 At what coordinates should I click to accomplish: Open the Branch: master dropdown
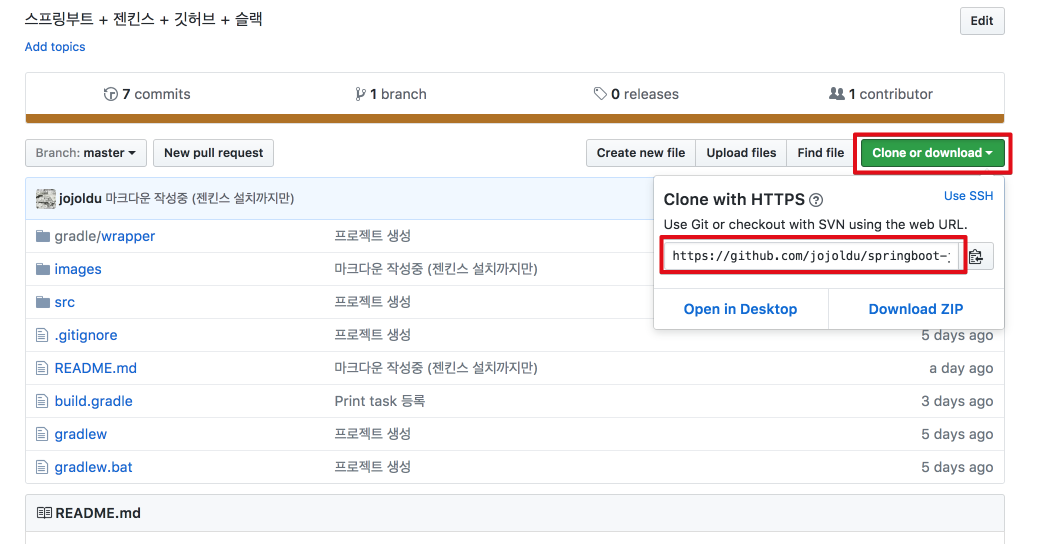tap(86, 153)
